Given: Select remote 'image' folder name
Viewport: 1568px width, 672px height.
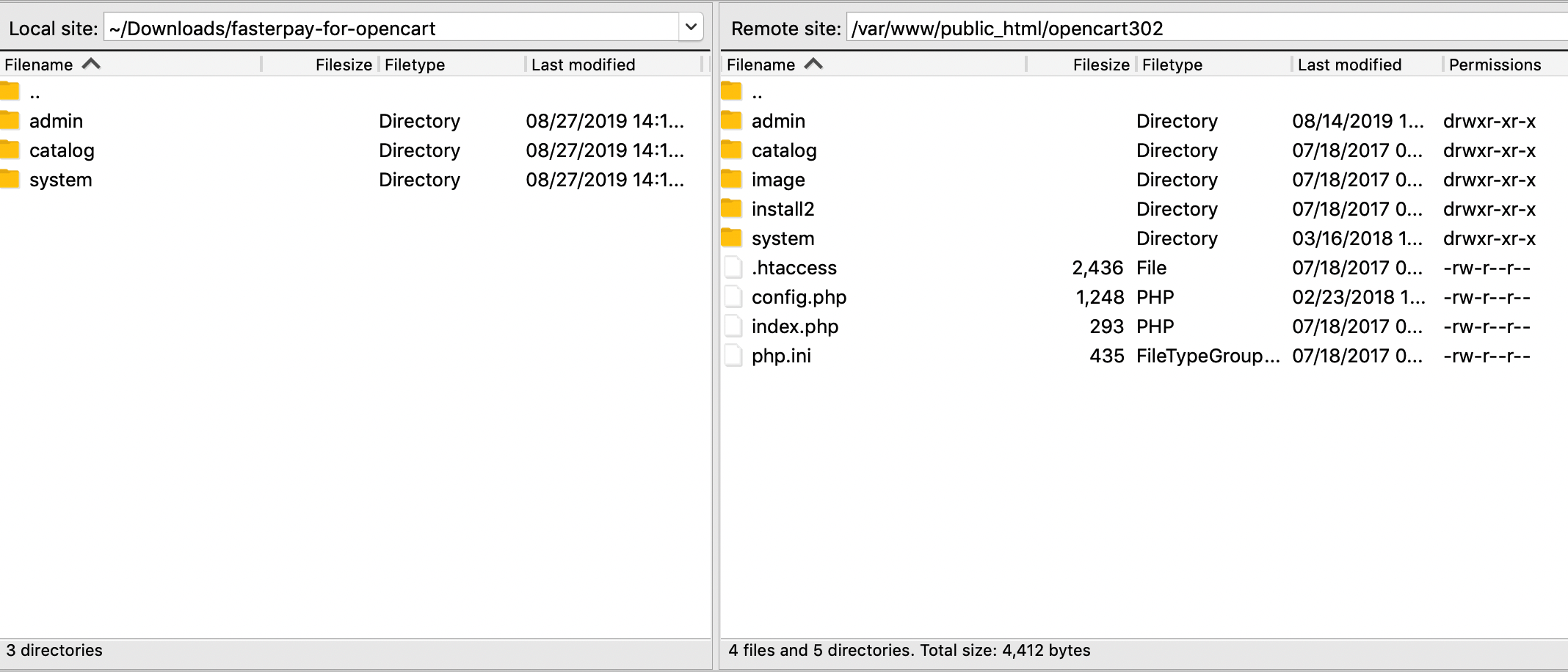Looking at the screenshot, I should pos(778,180).
